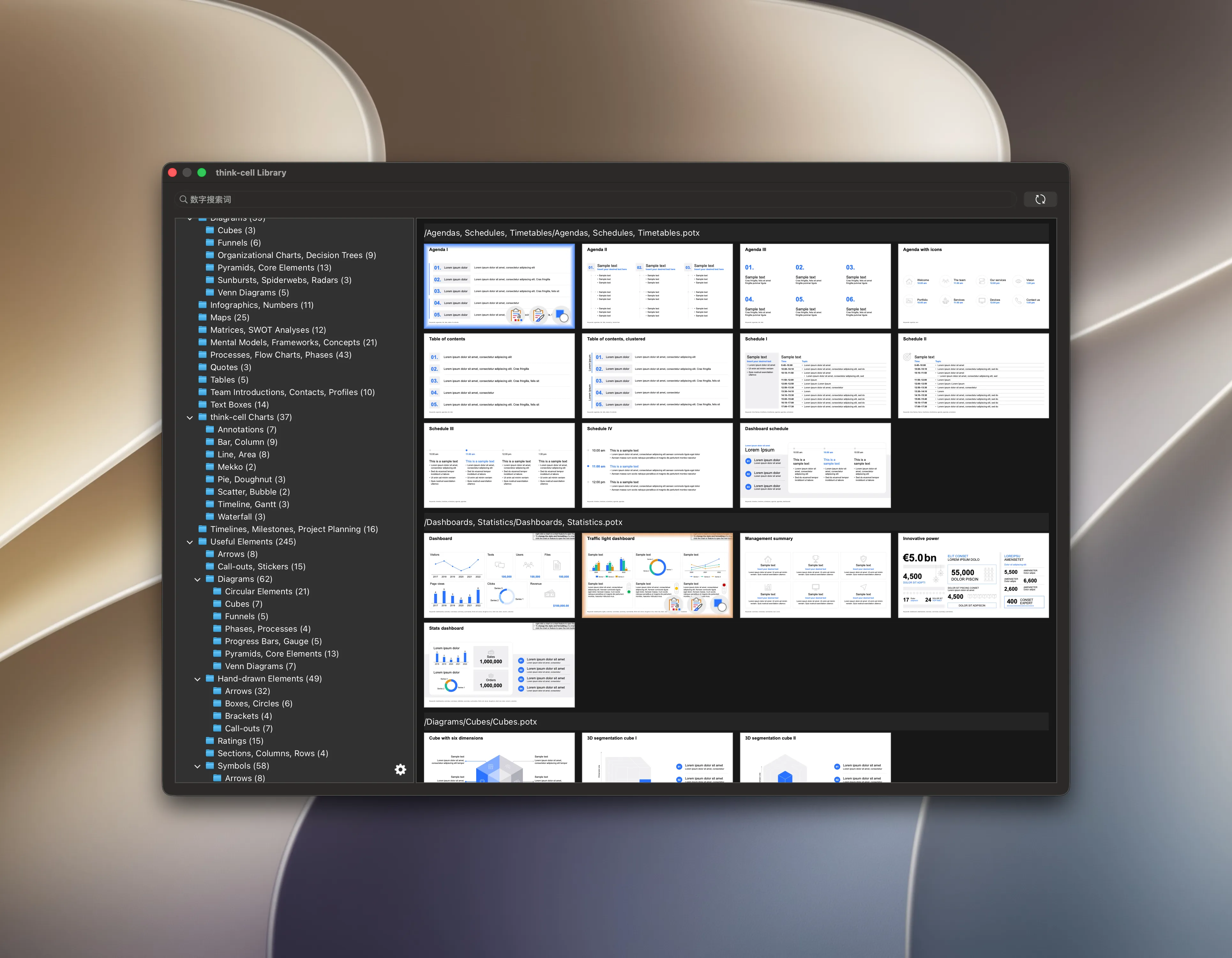Collapse think-cell Charts (37) folder
This screenshot has height=958, width=1232.
click(190, 417)
